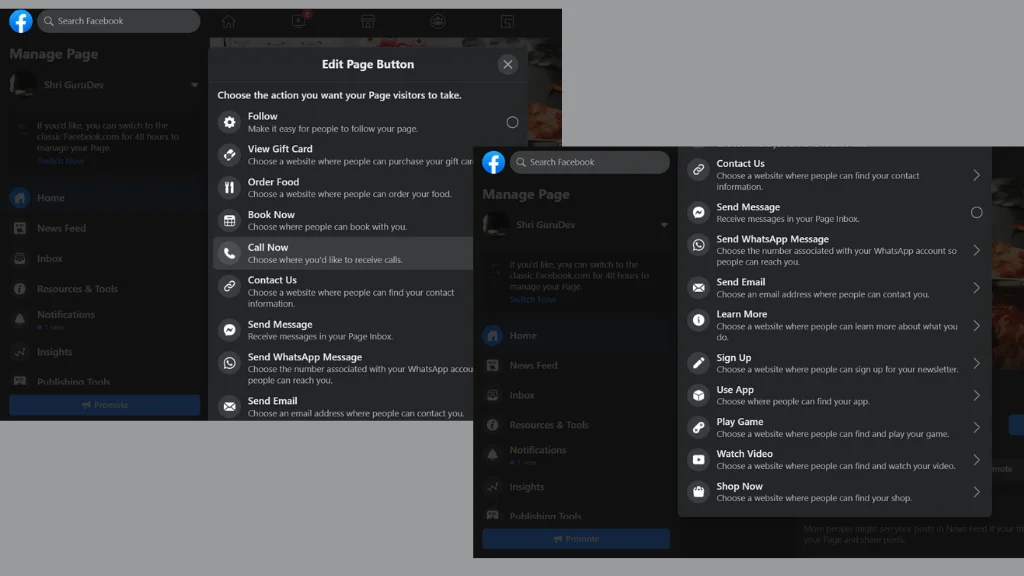This screenshot has width=1024, height=576.
Task: Click the Facebook logo in the left window
Action: (x=21, y=21)
